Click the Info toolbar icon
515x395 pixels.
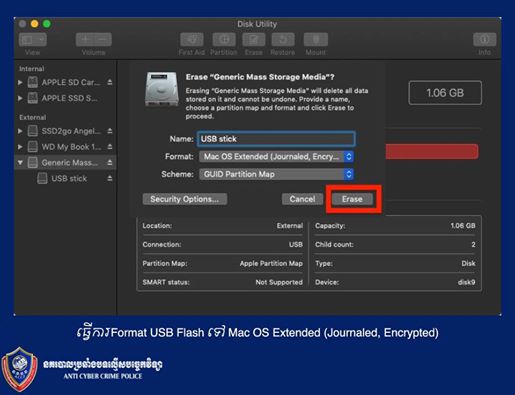pyautogui.click(x=484, y=40)
